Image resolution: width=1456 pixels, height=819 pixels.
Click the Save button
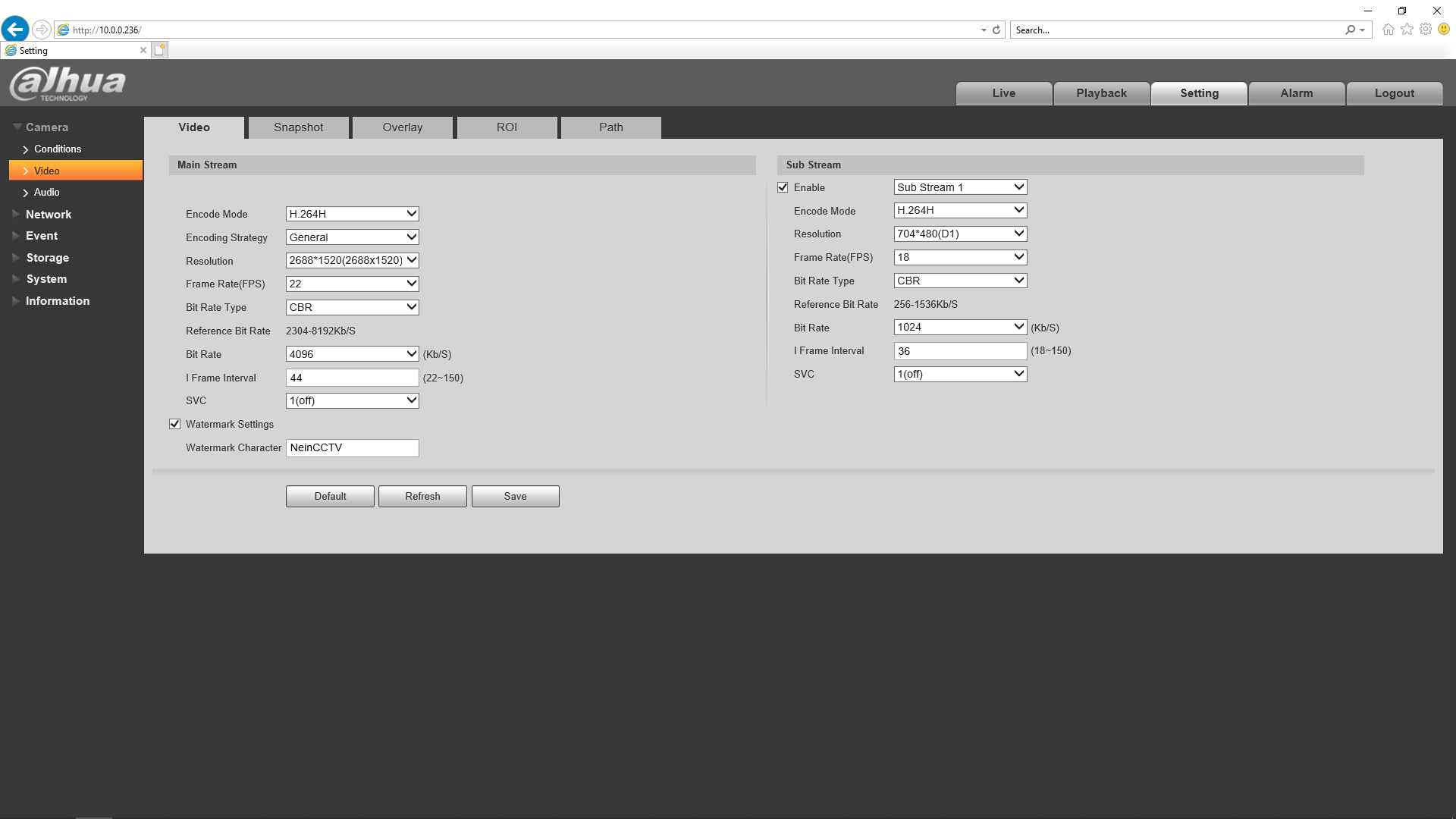point(516,497)
